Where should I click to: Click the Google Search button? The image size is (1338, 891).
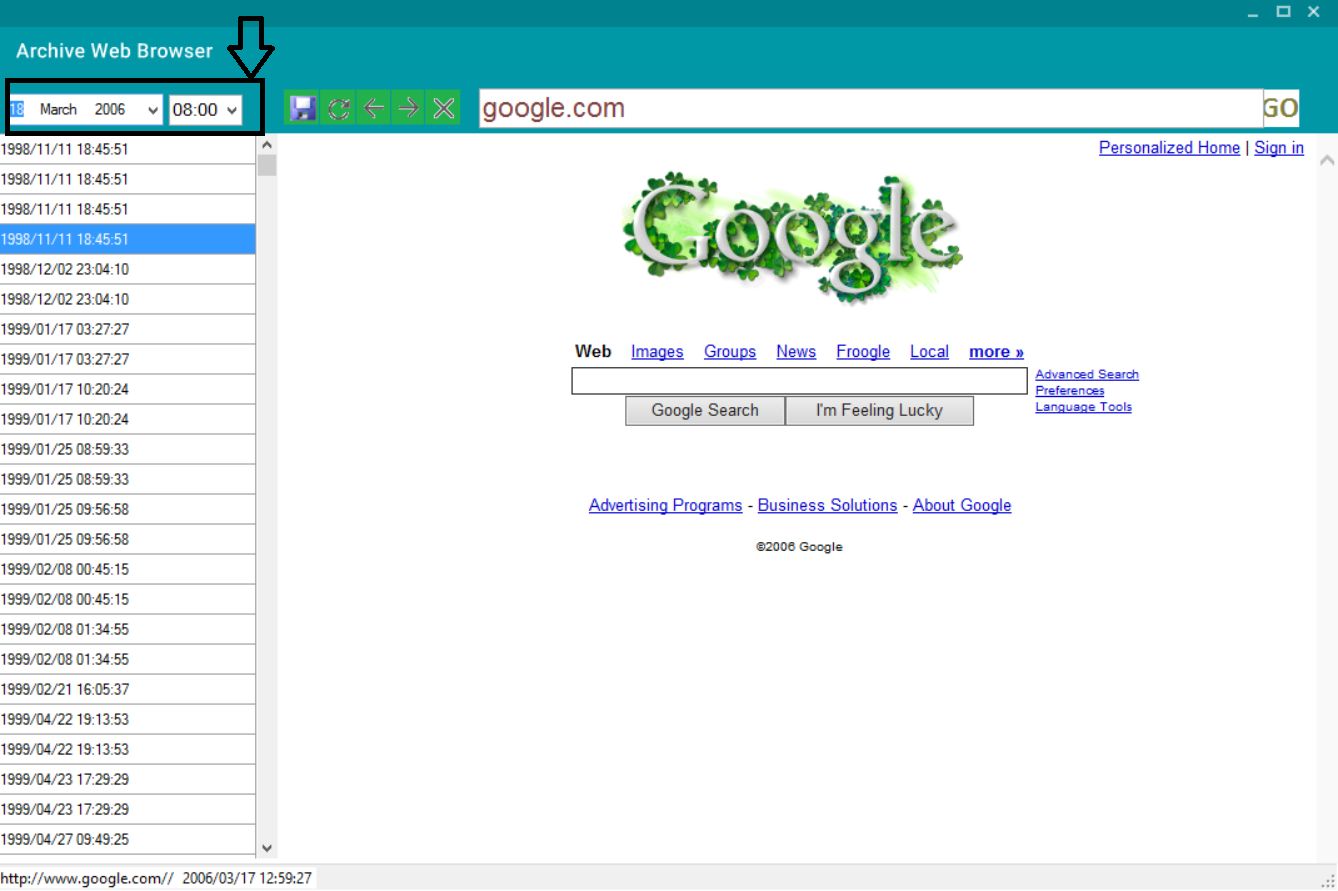pos(705,410)
